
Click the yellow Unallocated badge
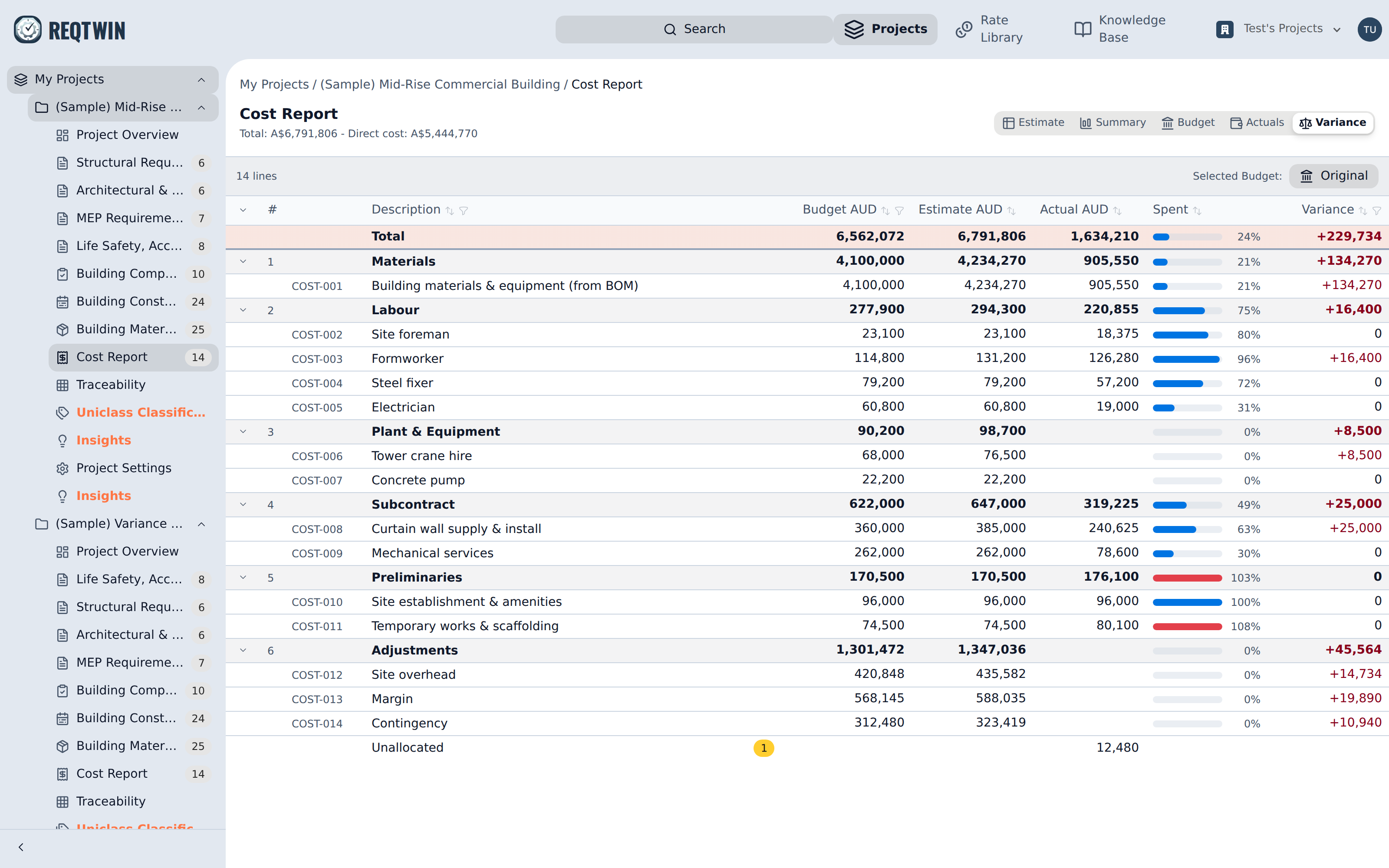point(764,748)
